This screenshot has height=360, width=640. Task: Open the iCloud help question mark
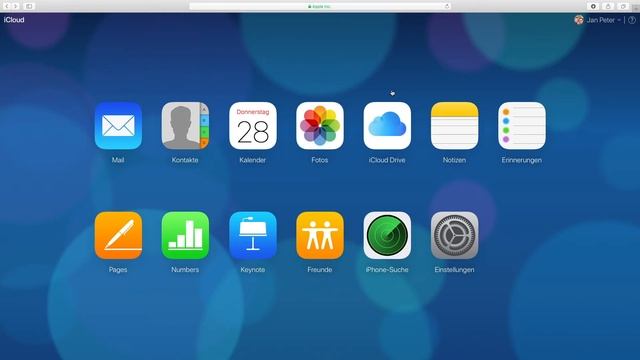(x=632, y=20)
